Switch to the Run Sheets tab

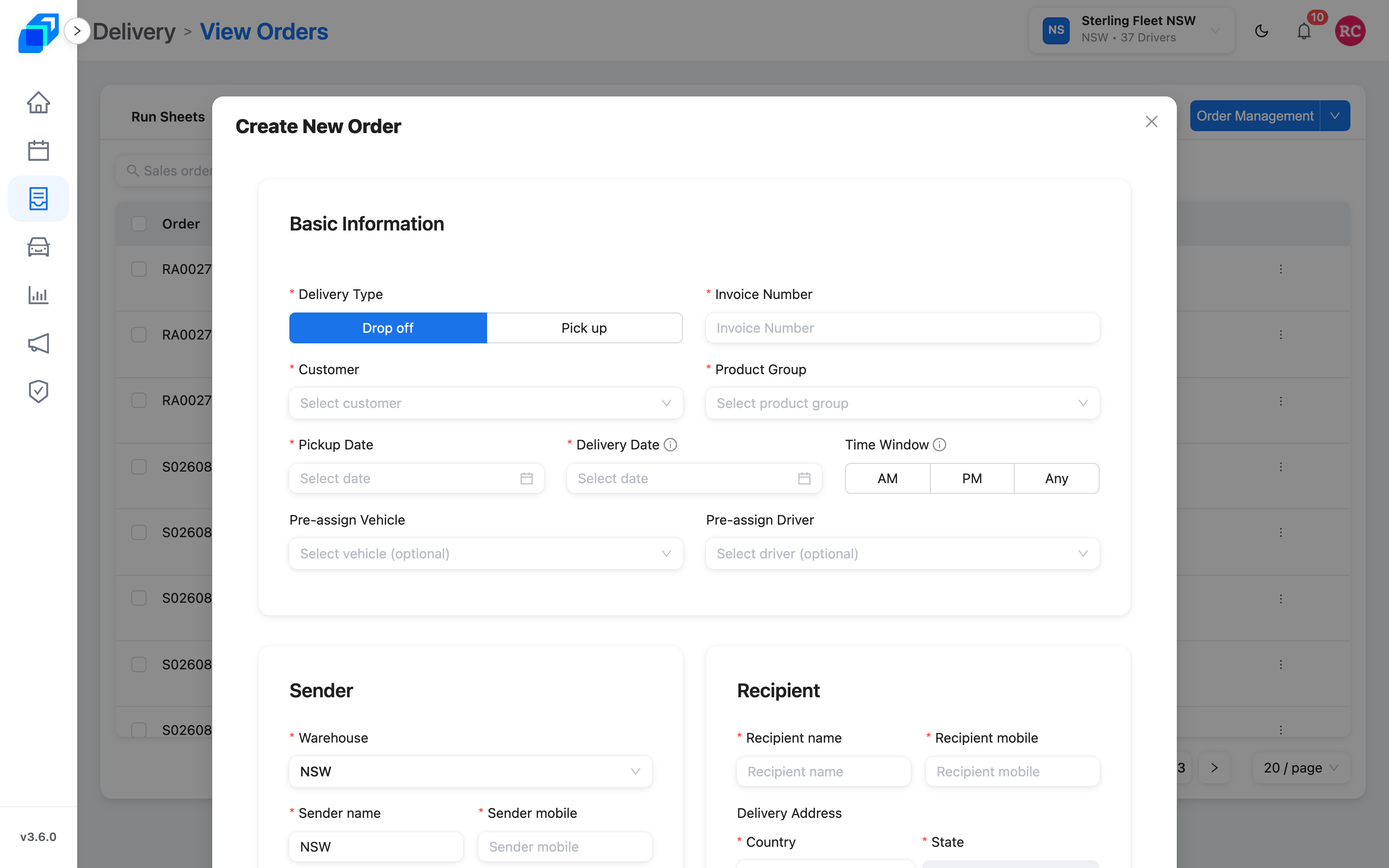168,117
